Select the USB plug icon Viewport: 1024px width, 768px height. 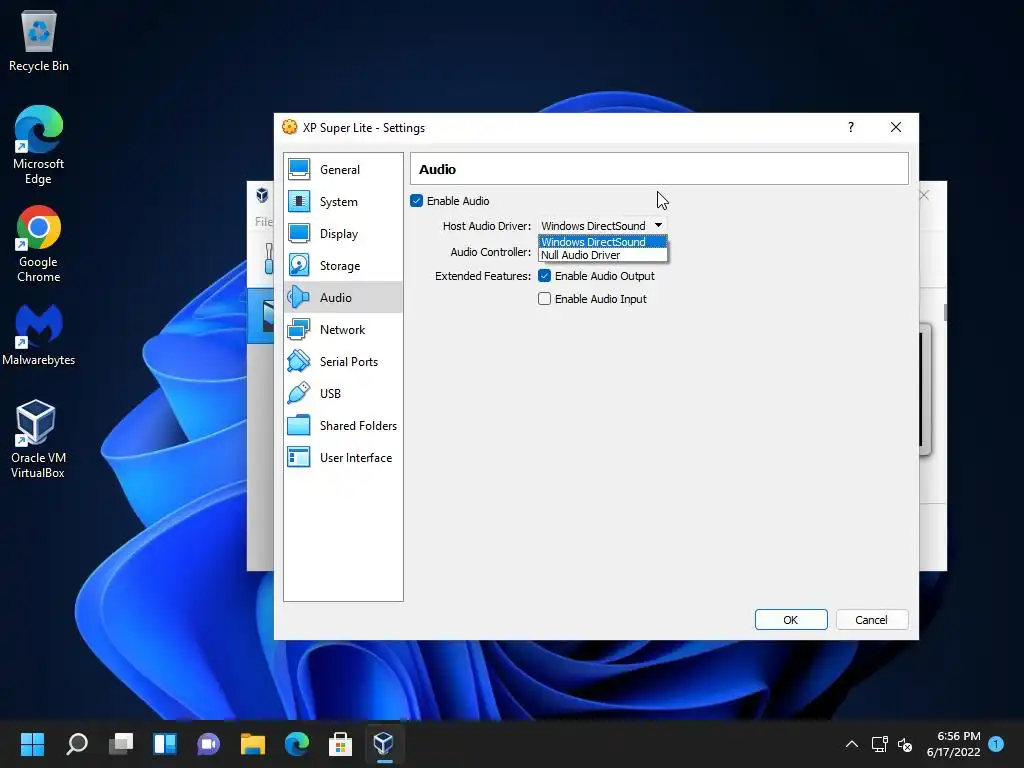click(x=299, y=393)
